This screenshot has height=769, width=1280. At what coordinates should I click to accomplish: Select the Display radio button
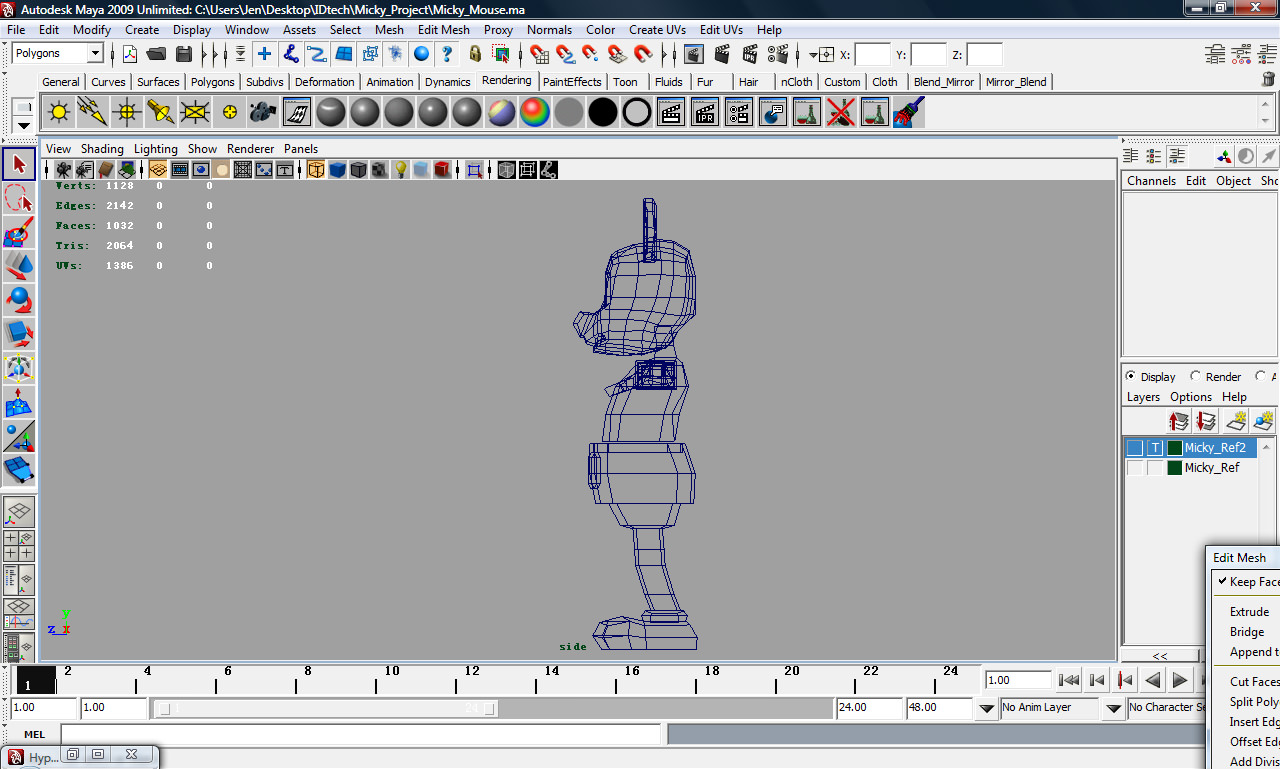click(1131, 376)
